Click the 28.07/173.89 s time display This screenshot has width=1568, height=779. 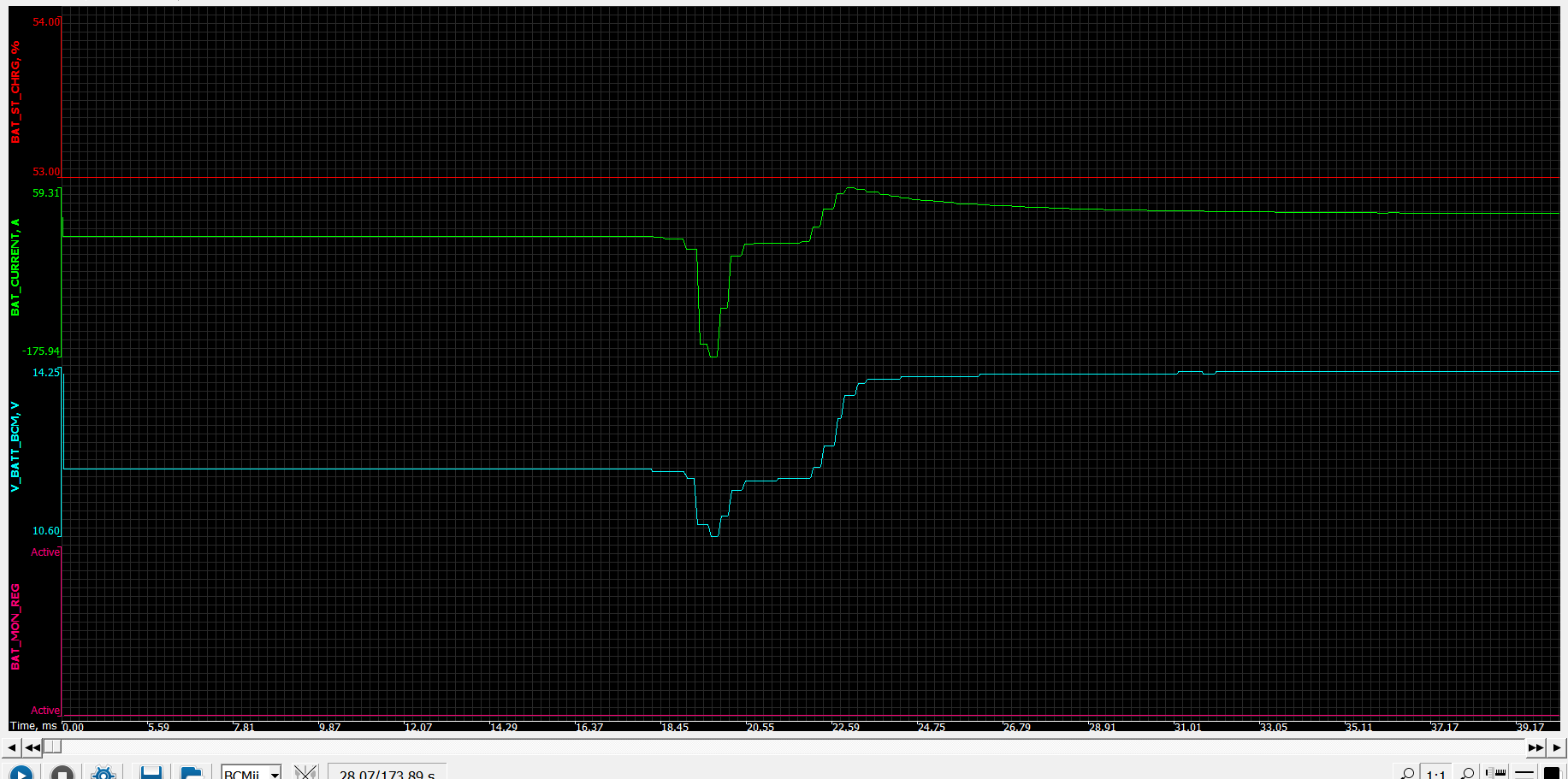click(x=387, y=774)
